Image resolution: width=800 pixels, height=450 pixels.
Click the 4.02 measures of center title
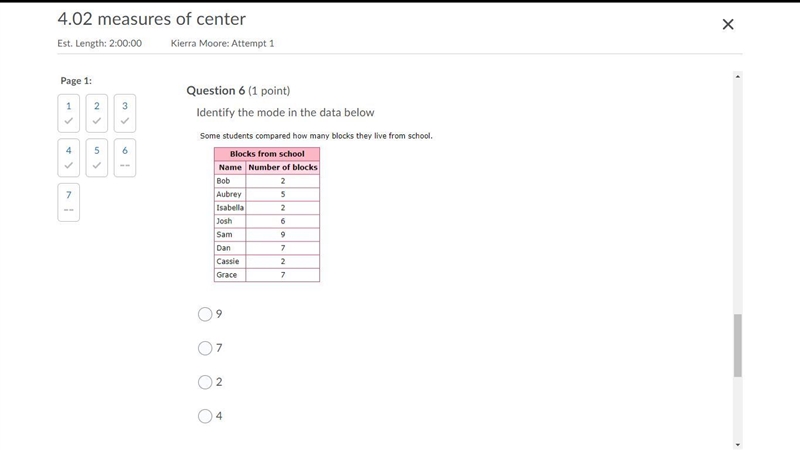click(152, 19)
